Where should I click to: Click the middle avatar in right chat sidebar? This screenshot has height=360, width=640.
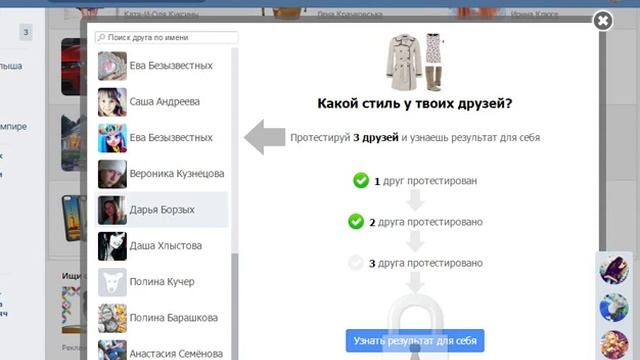click(x=614, y=307)
